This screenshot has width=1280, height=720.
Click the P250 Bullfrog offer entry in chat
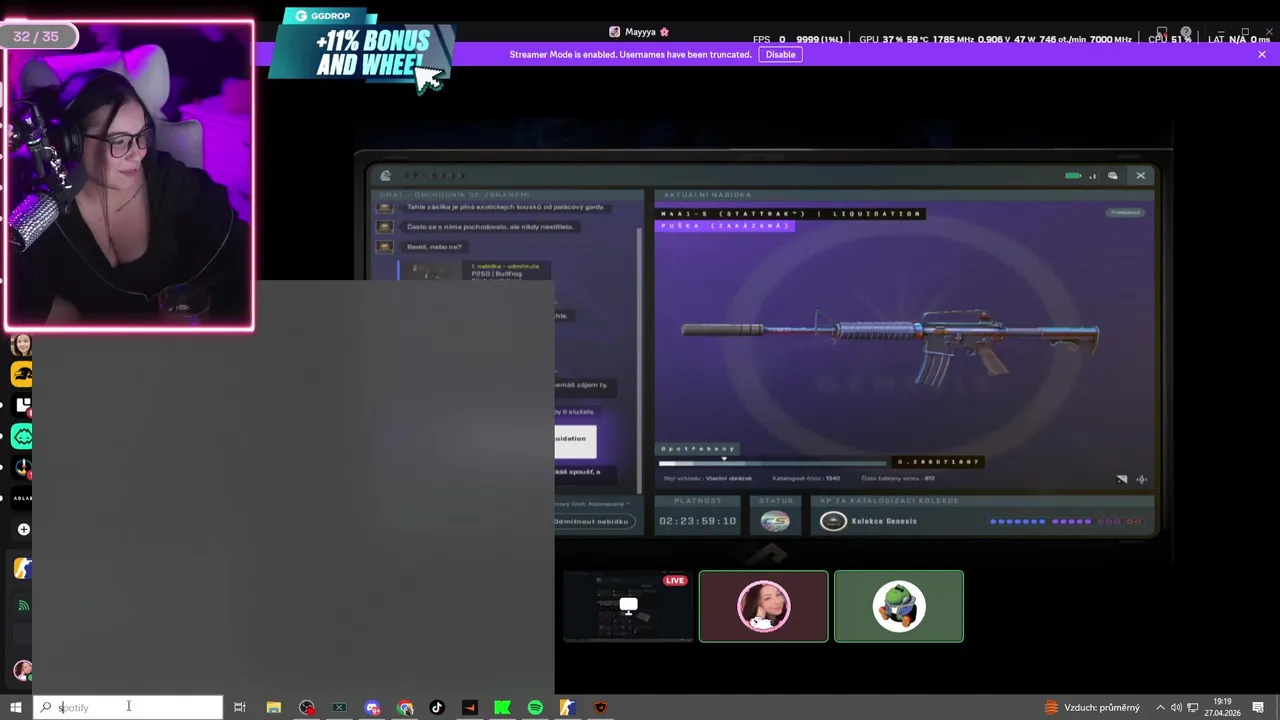pos(472,270)
